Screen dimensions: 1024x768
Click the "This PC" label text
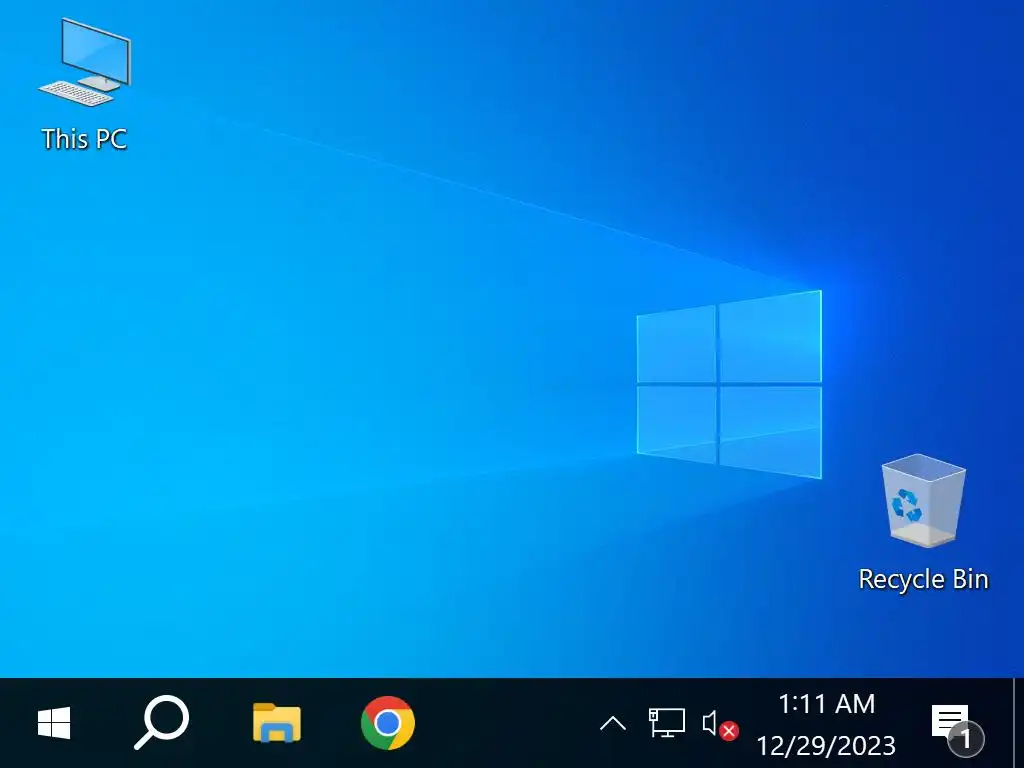coord(84,139)
